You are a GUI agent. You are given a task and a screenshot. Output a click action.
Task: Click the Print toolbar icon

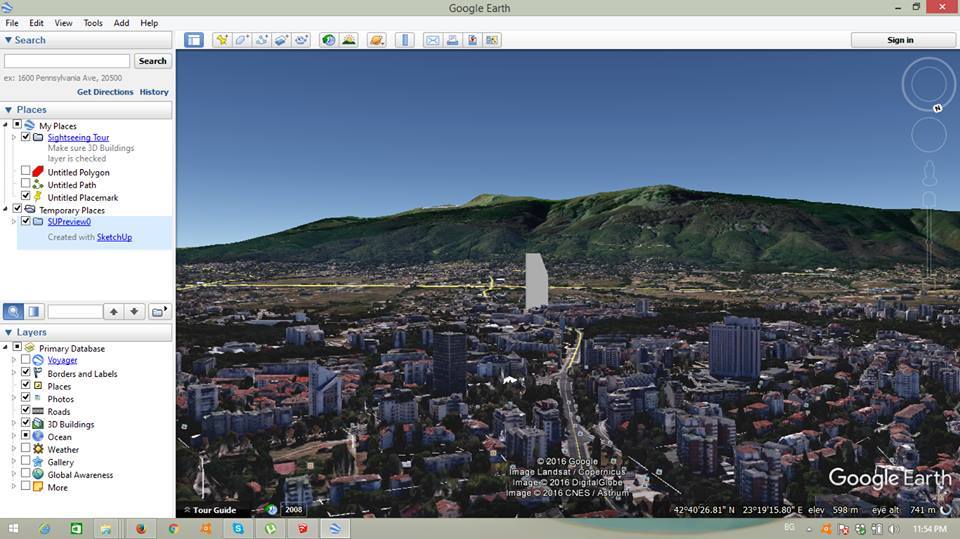click(452, 40)
